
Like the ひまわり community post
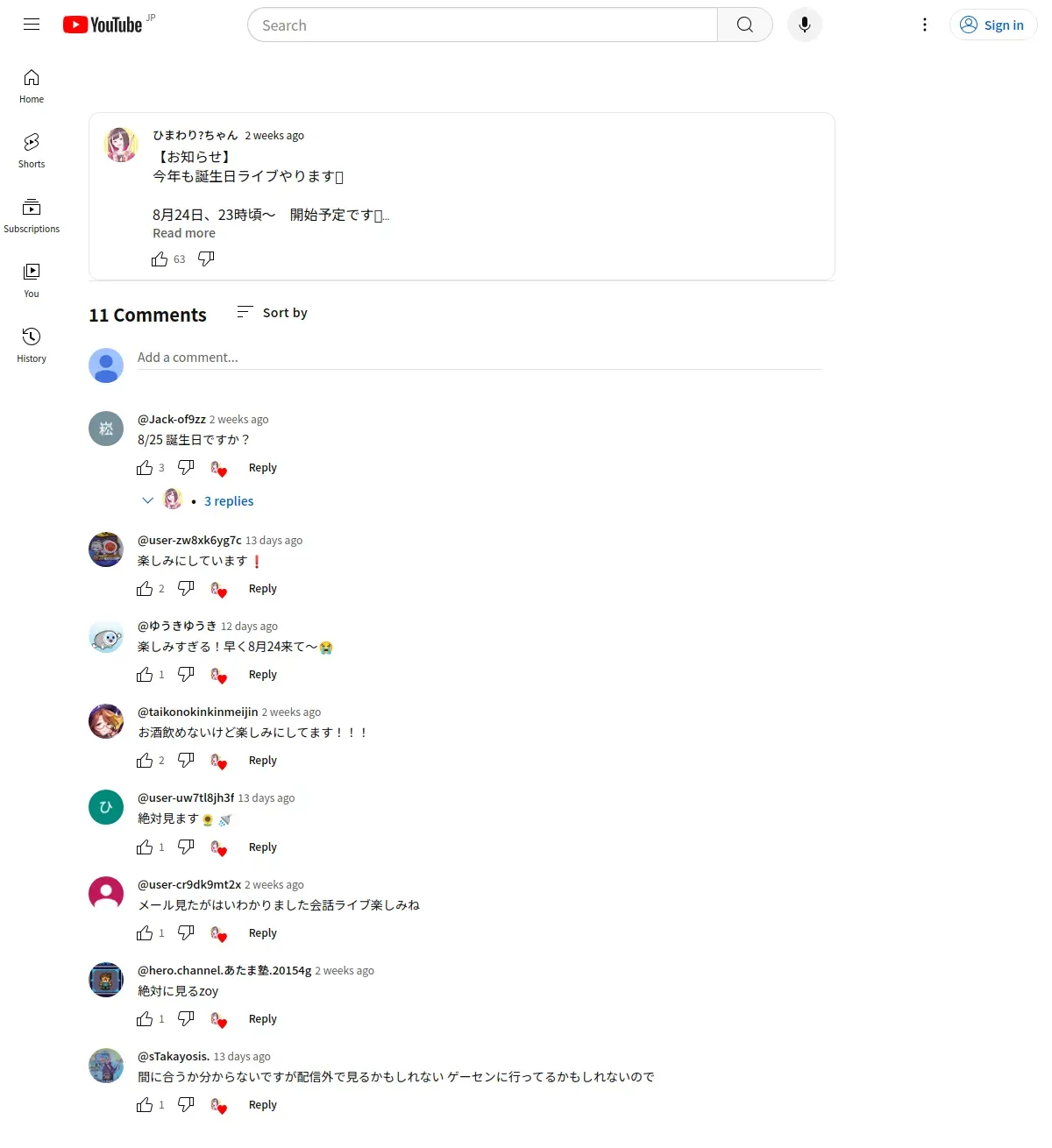[x=160, y=259]
